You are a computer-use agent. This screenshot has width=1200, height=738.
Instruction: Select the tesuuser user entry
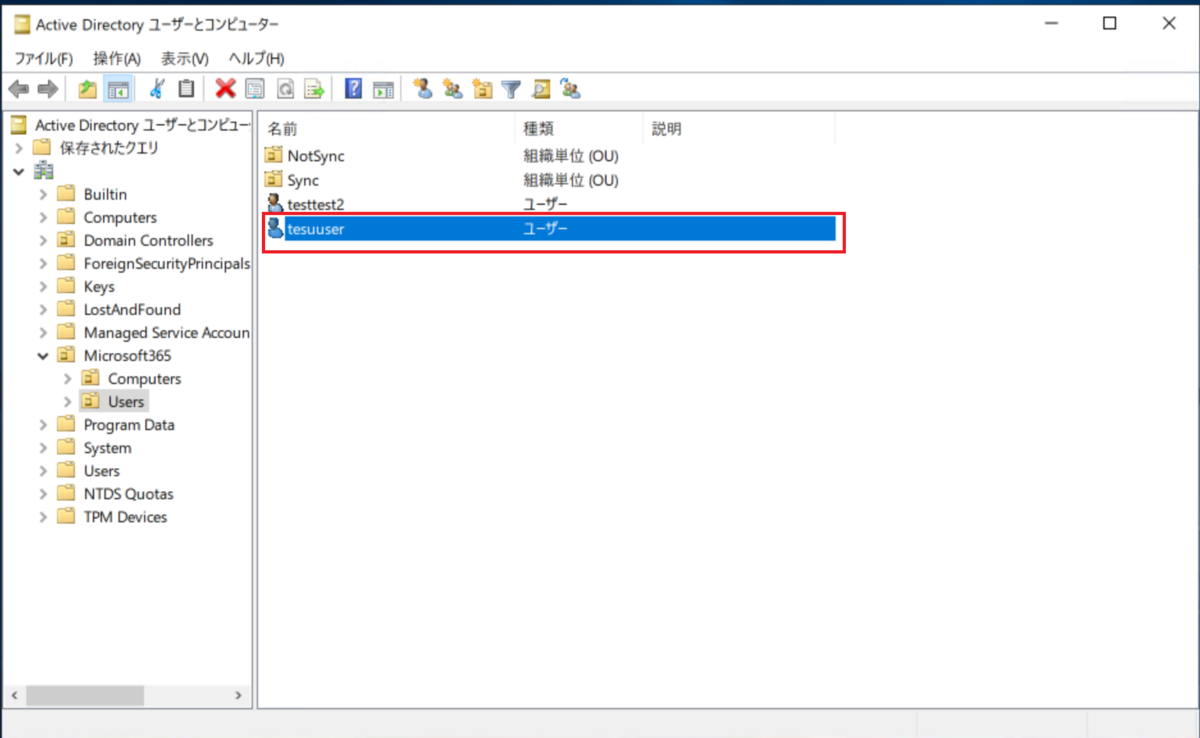(x=549, y=229)
